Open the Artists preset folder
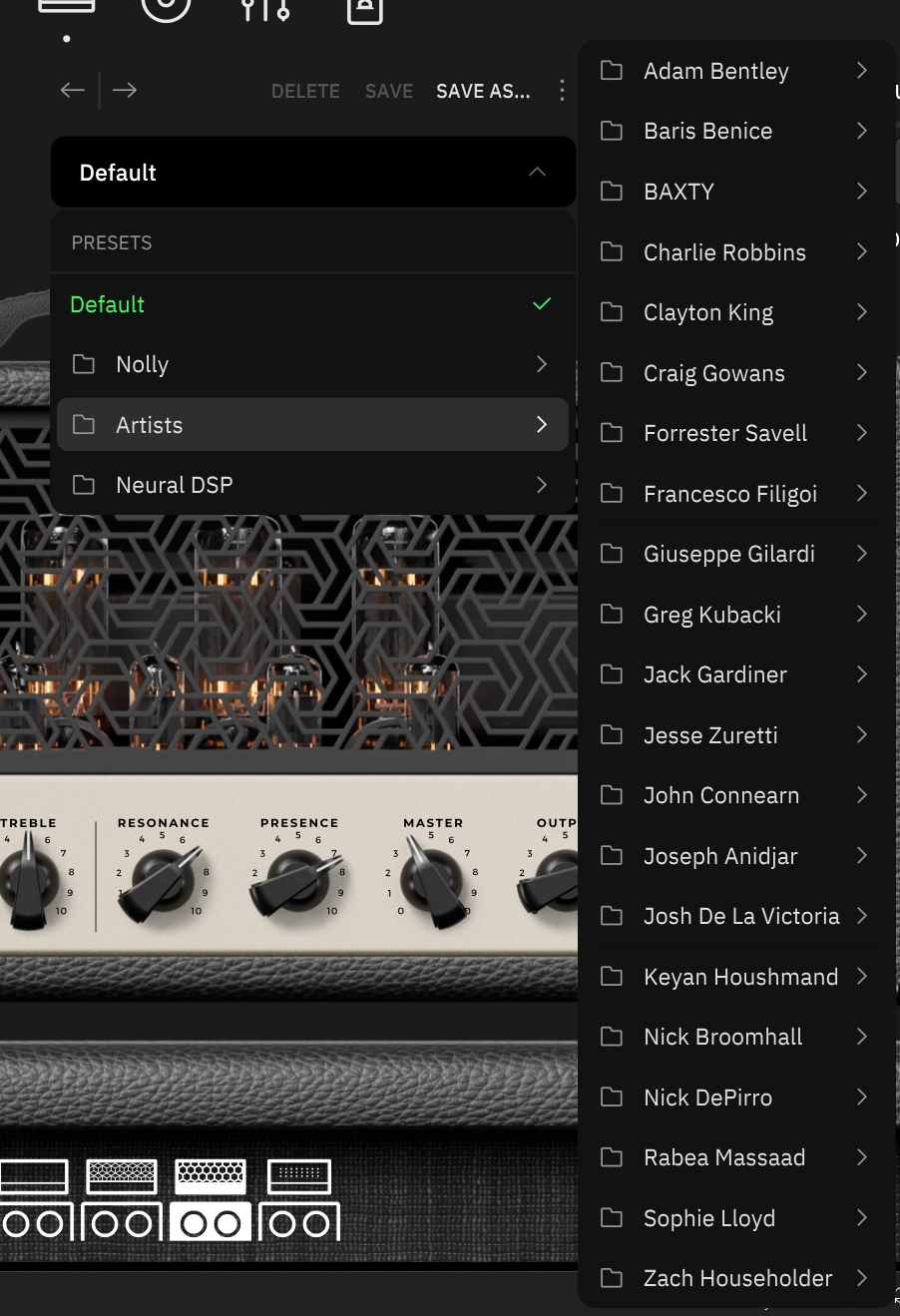Viewport: 900px width, 1316px height. tap(312, 425)
